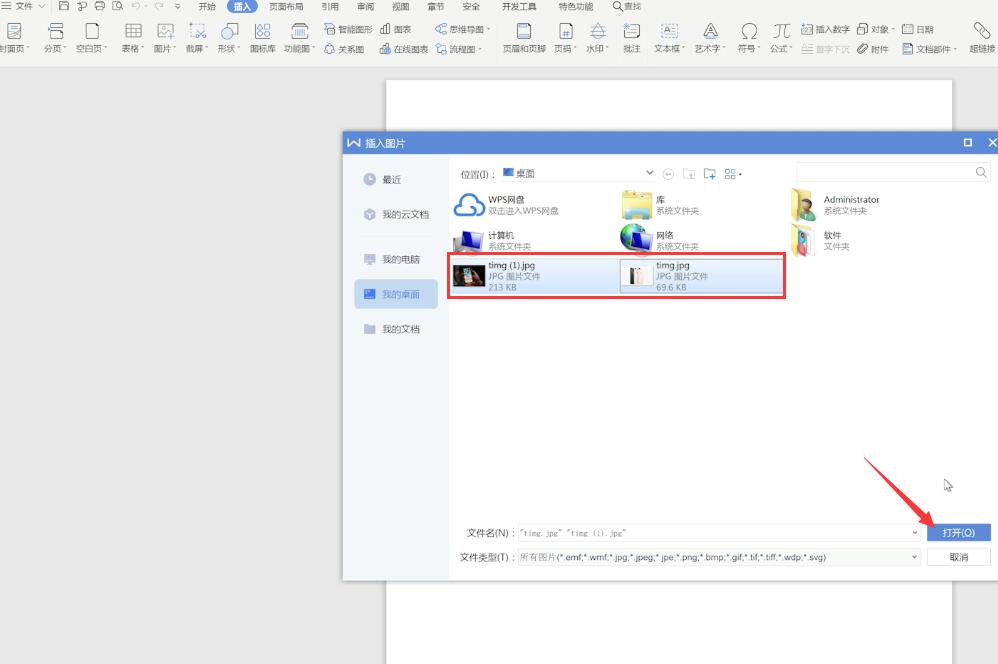Click the save icon in quick access toolbar
998x664 pixels.
coord(64,6)
